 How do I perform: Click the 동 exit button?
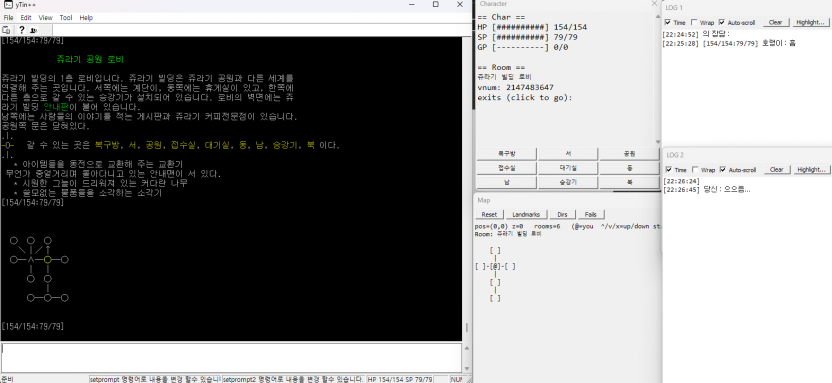coord(629,168)
